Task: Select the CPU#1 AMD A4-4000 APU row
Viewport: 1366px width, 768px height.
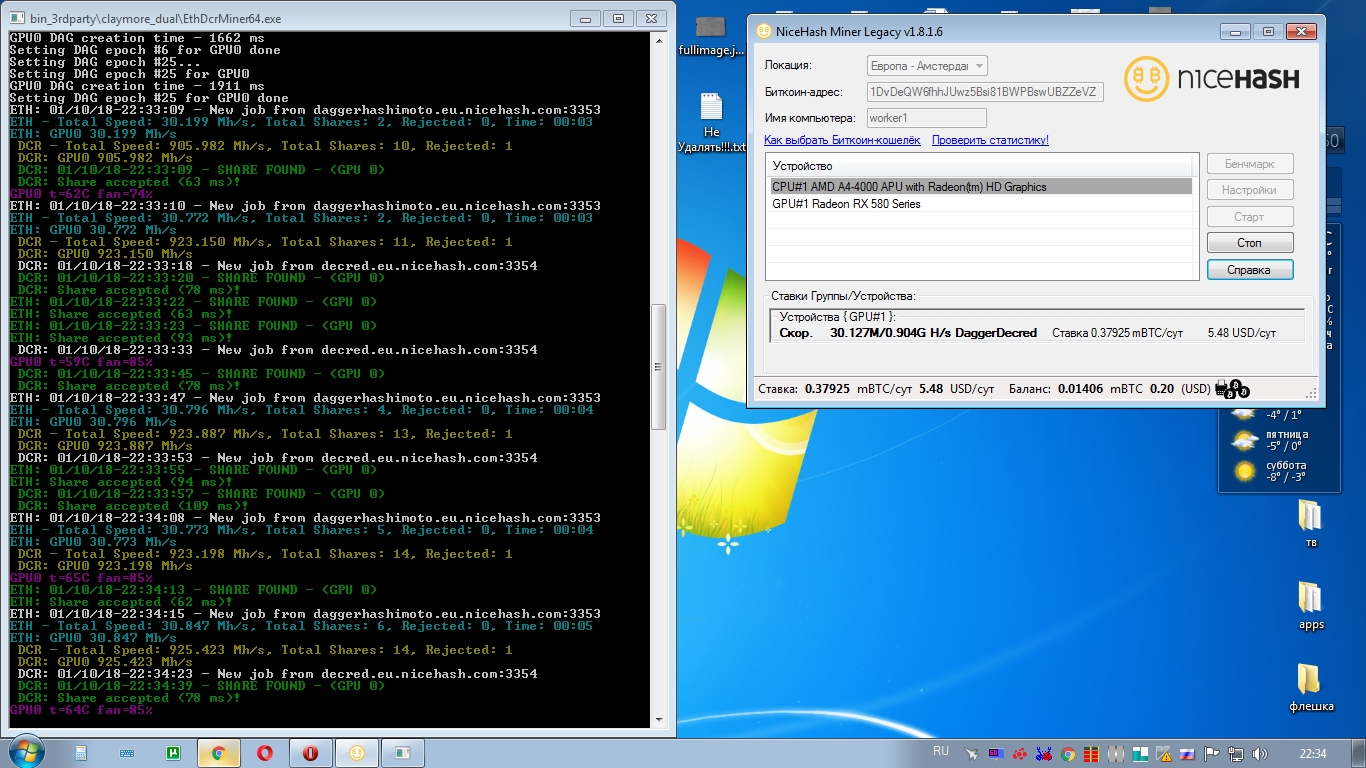Action: [x=980, y=187]
